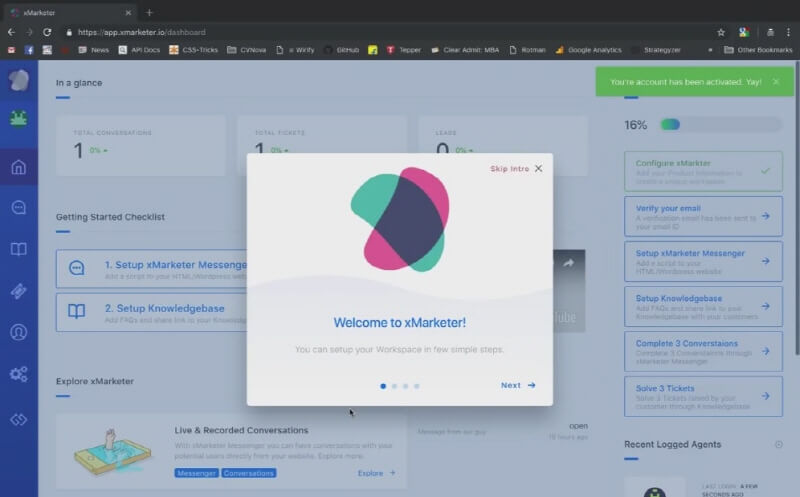Image resolution: width=800 pixels, height=497 pixels.
Task: Click the Conversations tag
Action: coord(248,473)
